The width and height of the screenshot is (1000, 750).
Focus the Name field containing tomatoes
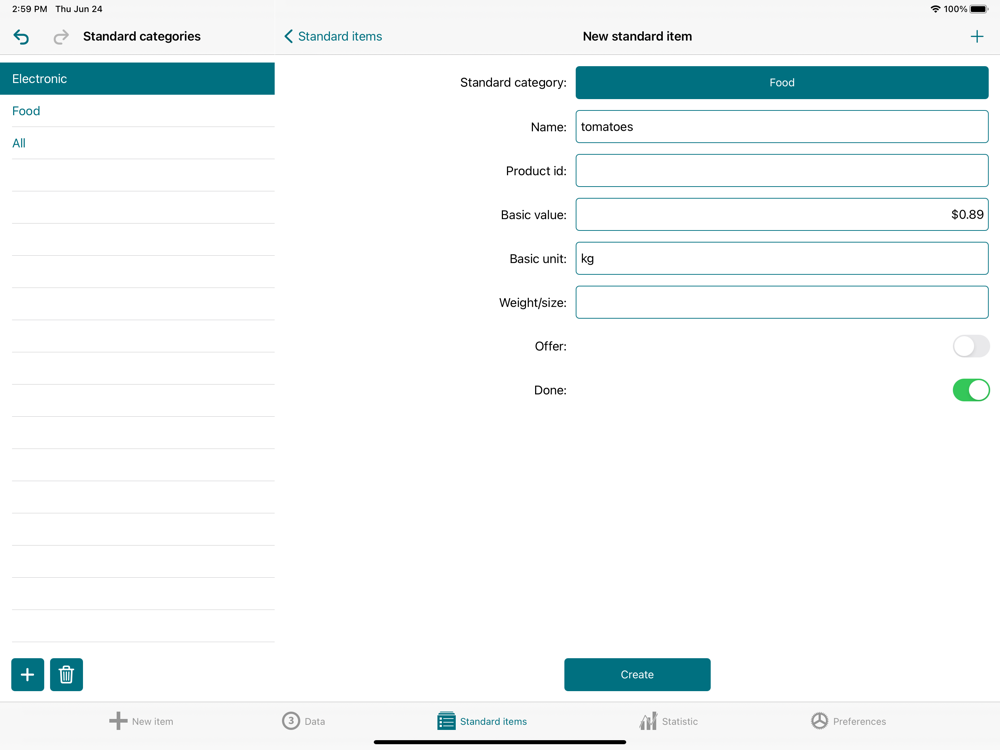pos(782,126)
